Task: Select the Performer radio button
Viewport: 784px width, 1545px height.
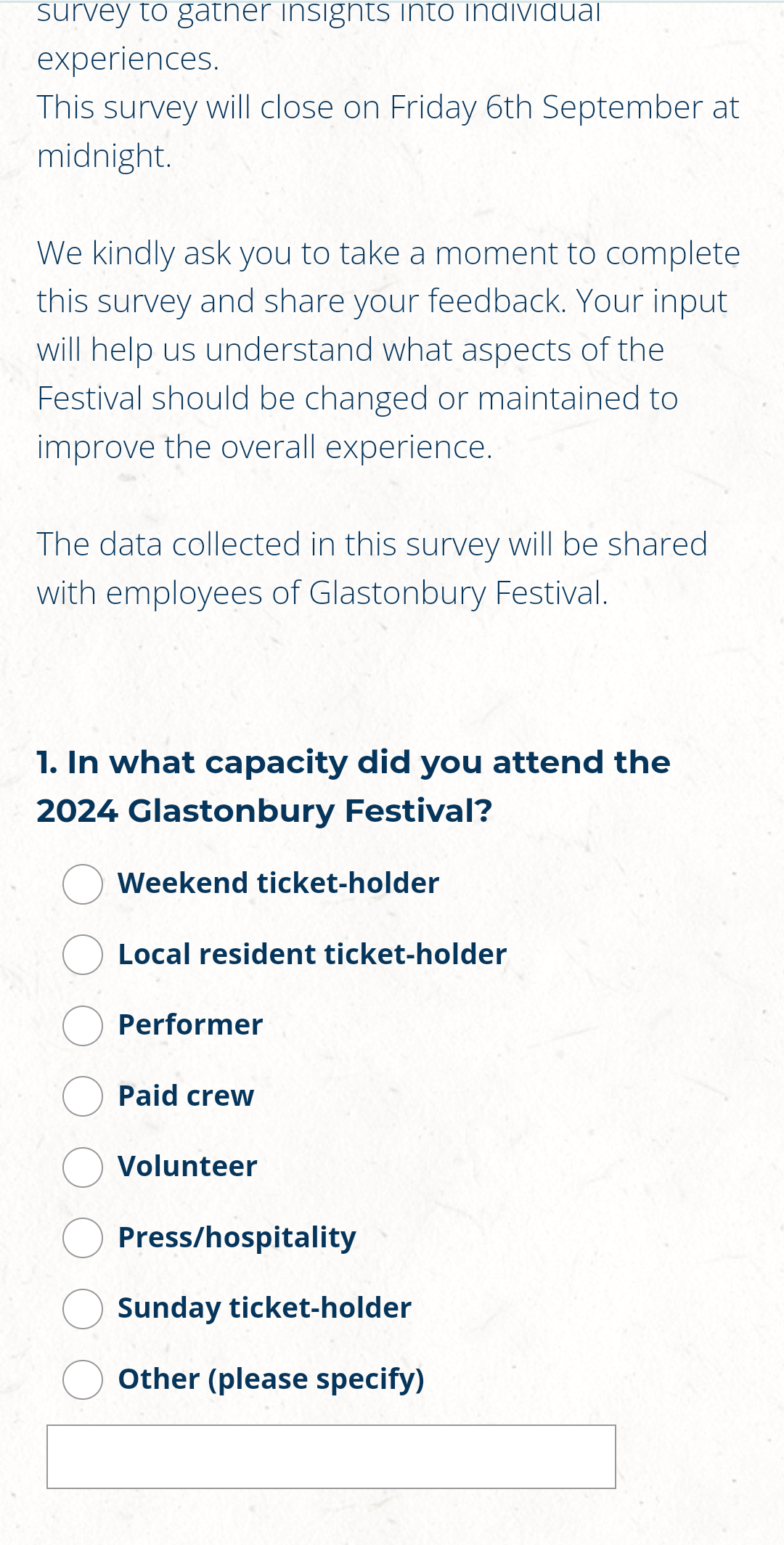Action: (83, 1026)
